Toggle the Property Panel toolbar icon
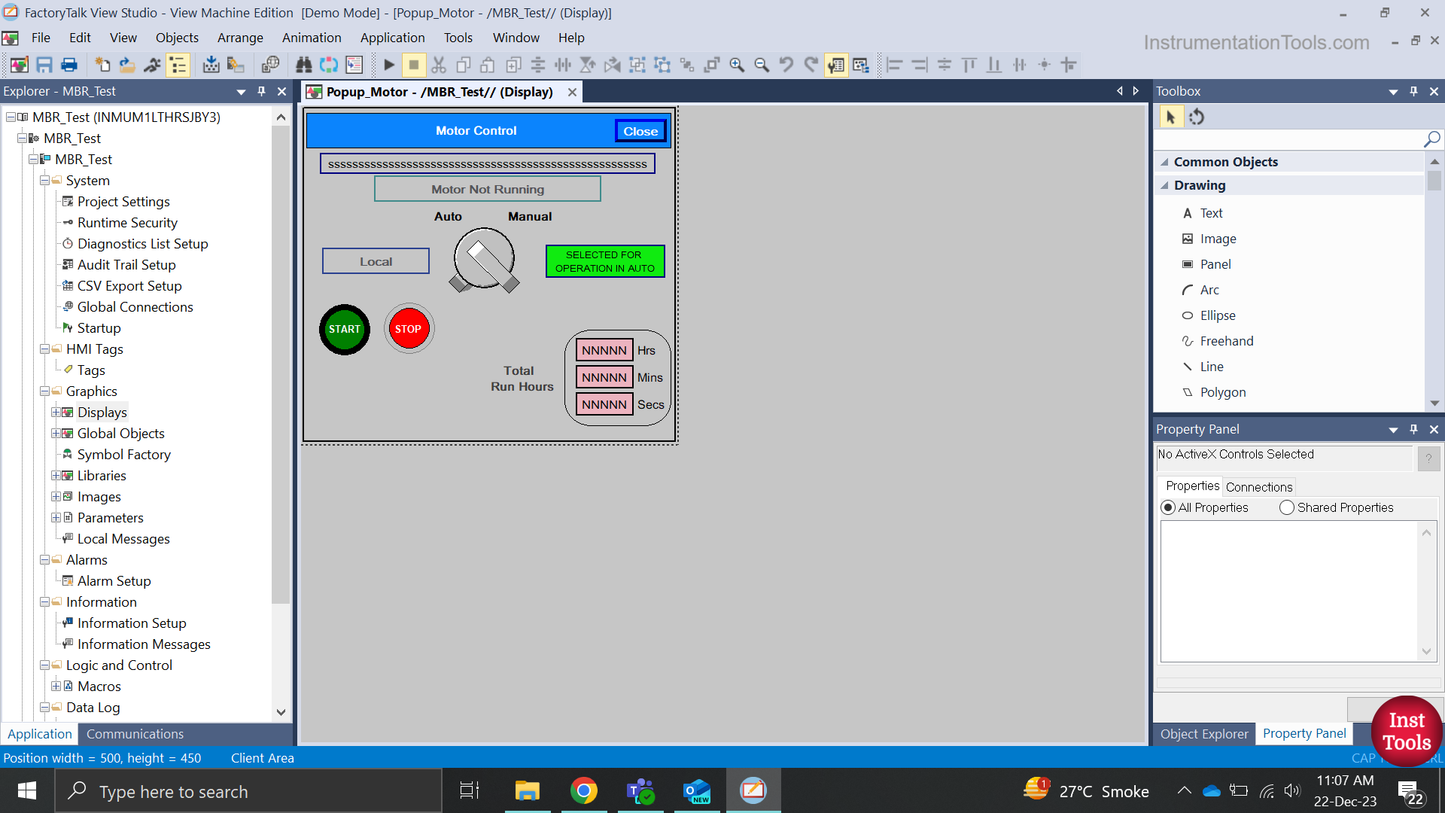 pyautogui.click(x=836, y=65)
